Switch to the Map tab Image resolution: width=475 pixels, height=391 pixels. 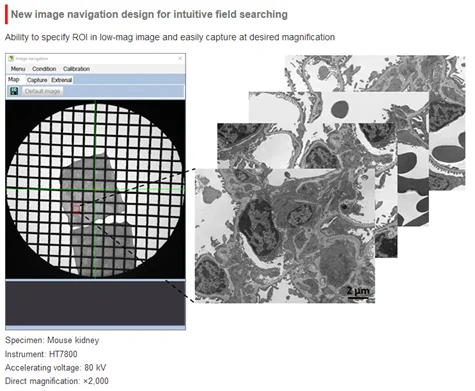[14, 79]
